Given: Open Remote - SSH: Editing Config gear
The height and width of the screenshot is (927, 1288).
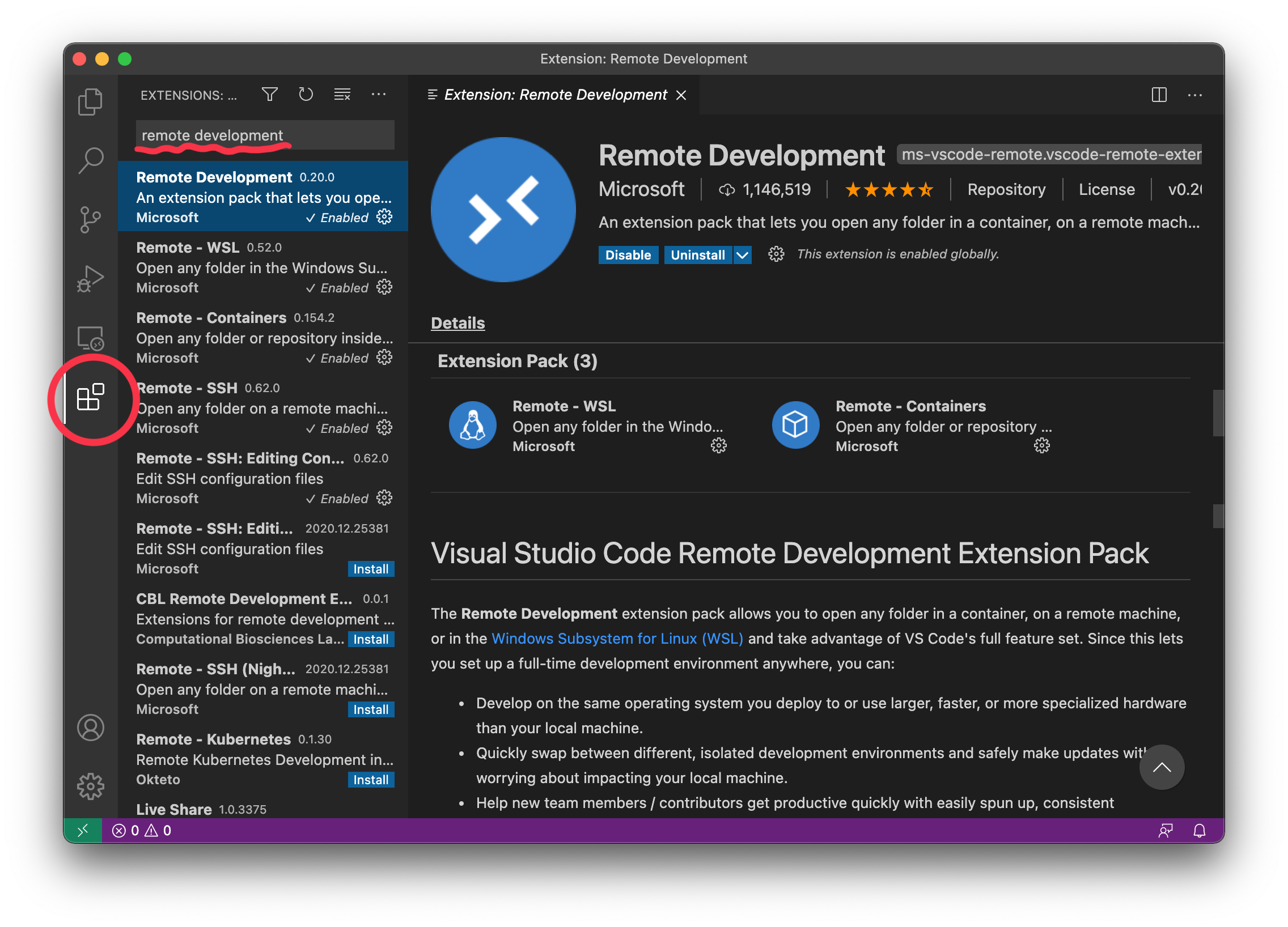Looking at the screenshot, I should (384, 498).
